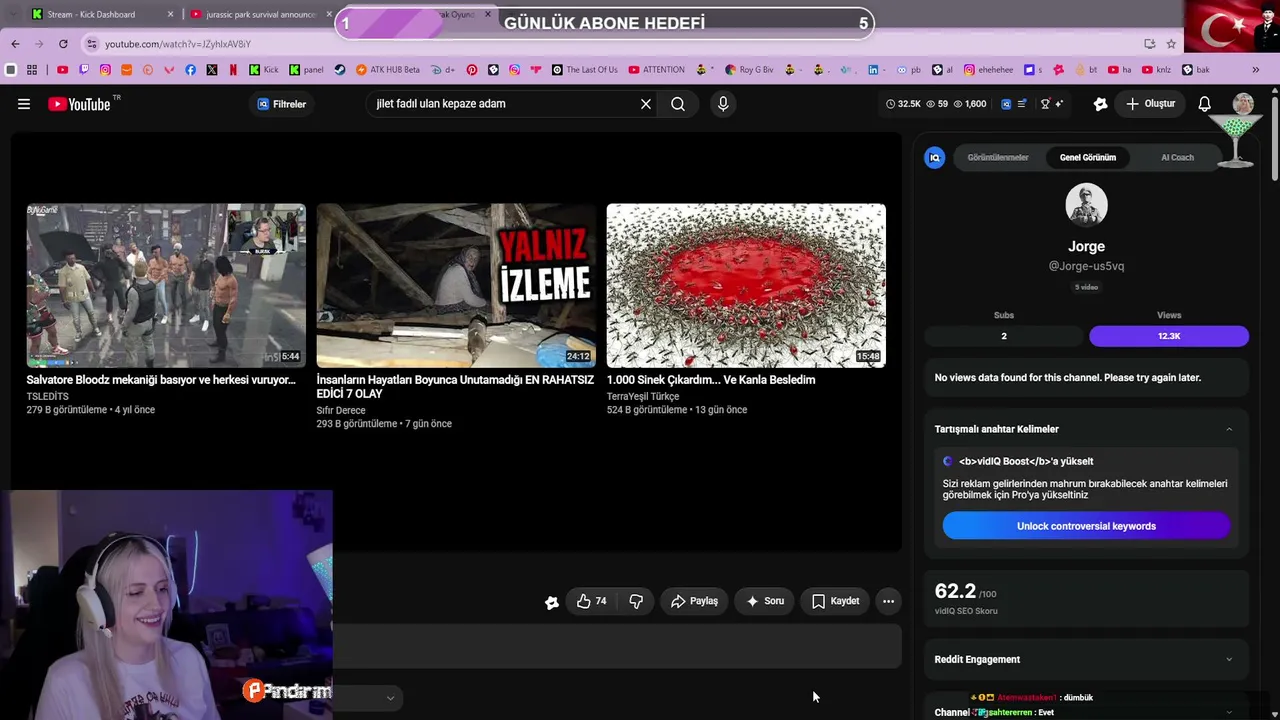Viewport: 1280px width, 720px height.
Task: Open the vidIQ list icon in the header
Action: (1022, 104)
